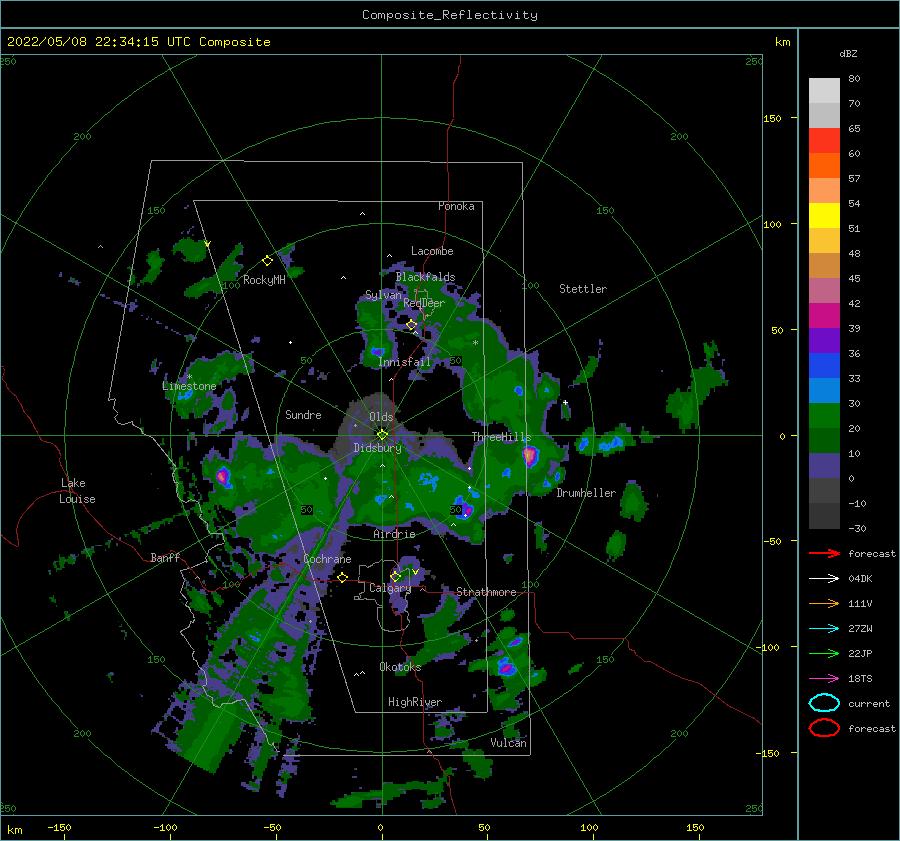Image resolution: width=900 pixels, height=841 pixels.
Task: Click the 'Stettler' city label
Action: [x=583, y=289]
